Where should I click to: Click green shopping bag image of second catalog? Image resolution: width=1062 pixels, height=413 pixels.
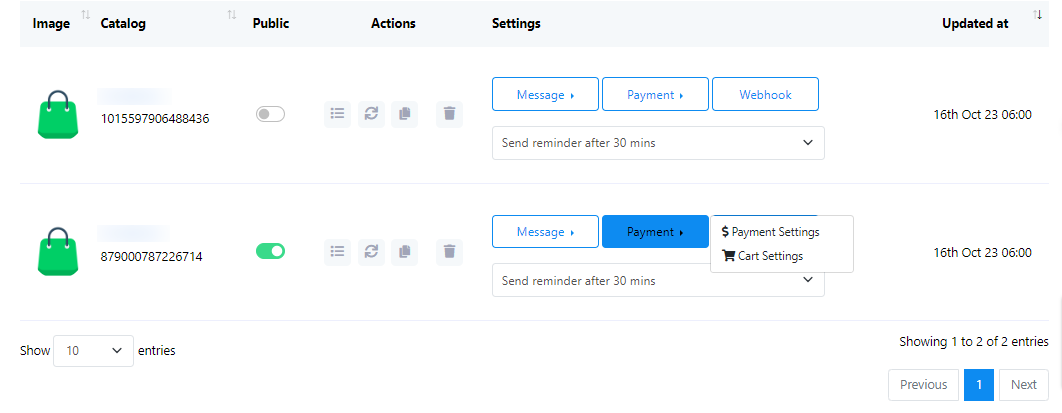(58, 252)
